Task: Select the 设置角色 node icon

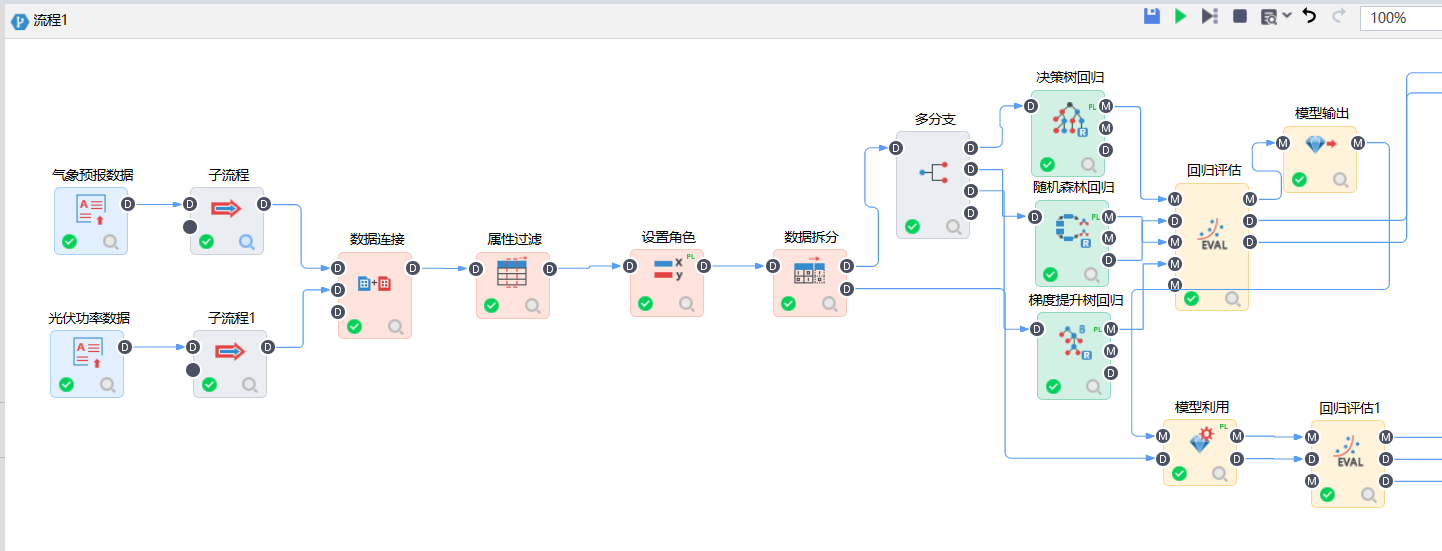Action: click(x=667, y=269)
